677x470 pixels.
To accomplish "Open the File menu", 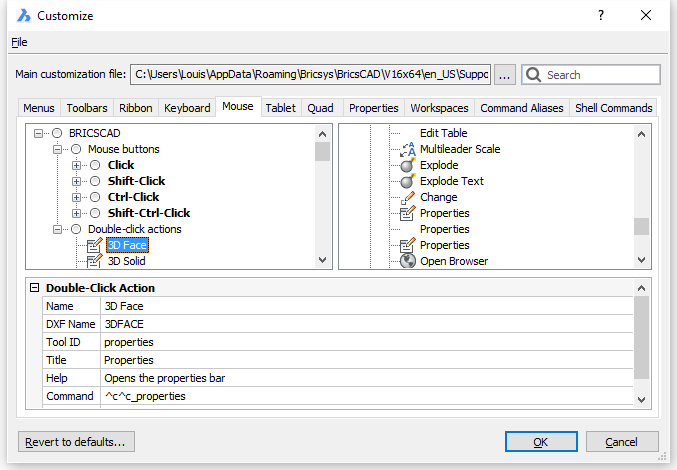I will pos(19,42).
